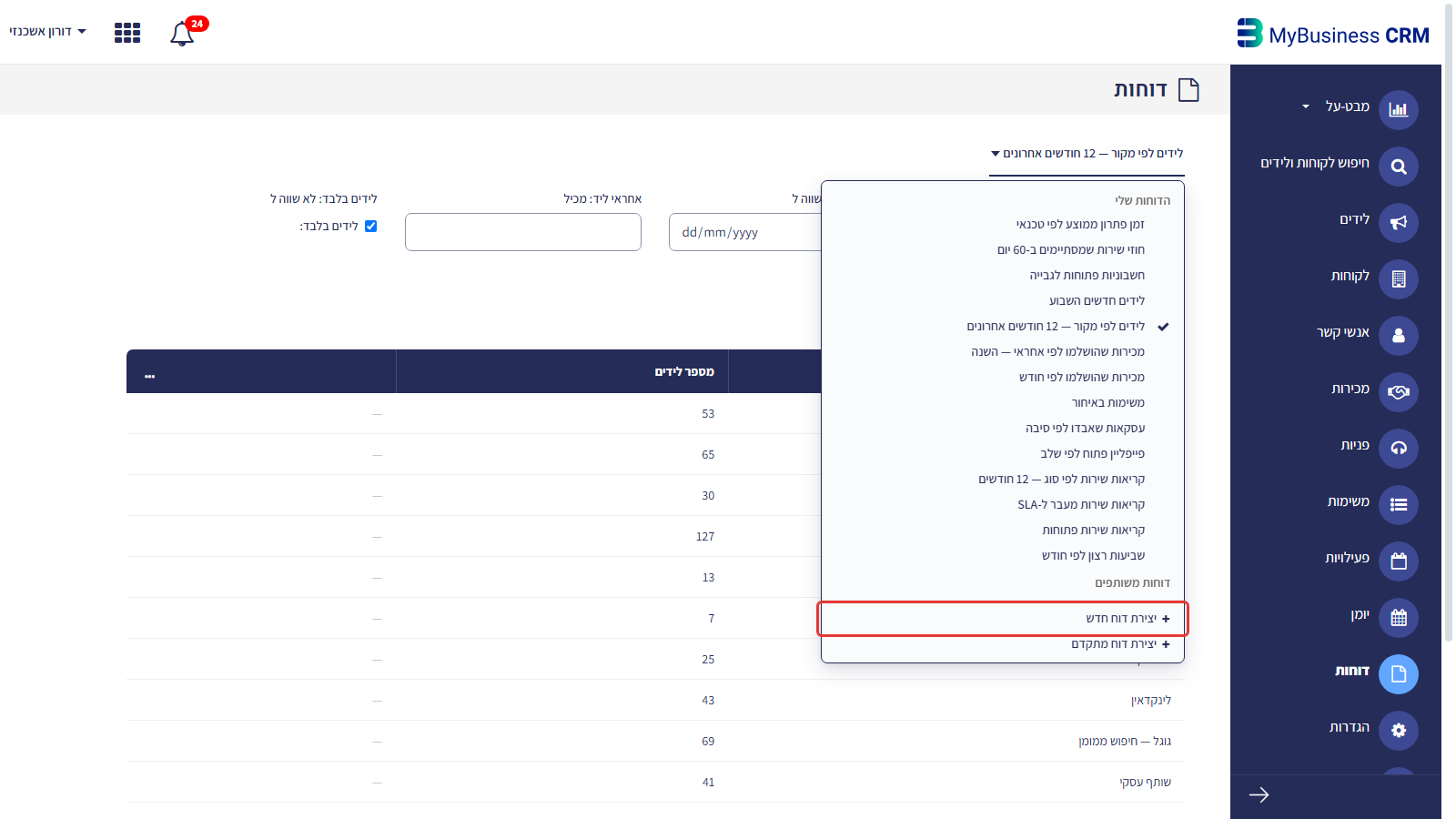Open פעילויות calendar icon in sidebar
The image size is (1456, 819).
pyautogui.click(x=1399, y=561)
